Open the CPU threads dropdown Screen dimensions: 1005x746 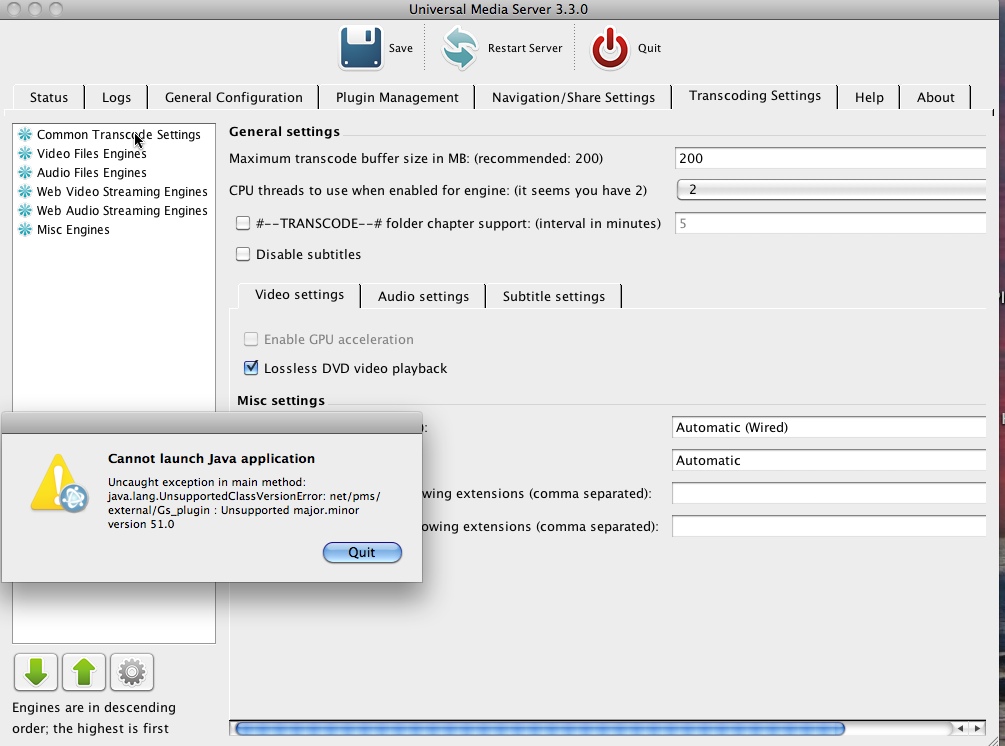(831, 190)
